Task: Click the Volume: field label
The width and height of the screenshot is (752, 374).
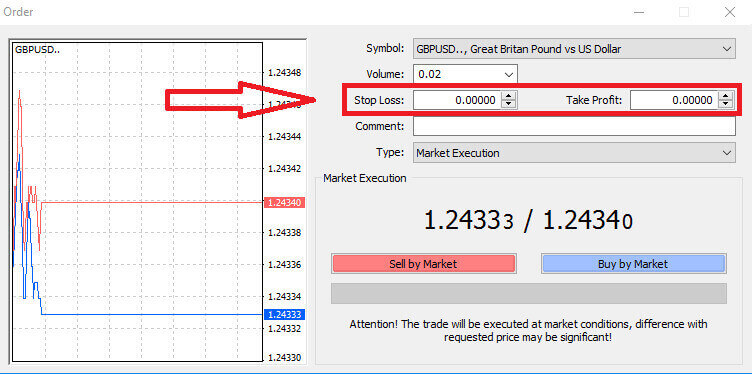Action: pos(386,74)
